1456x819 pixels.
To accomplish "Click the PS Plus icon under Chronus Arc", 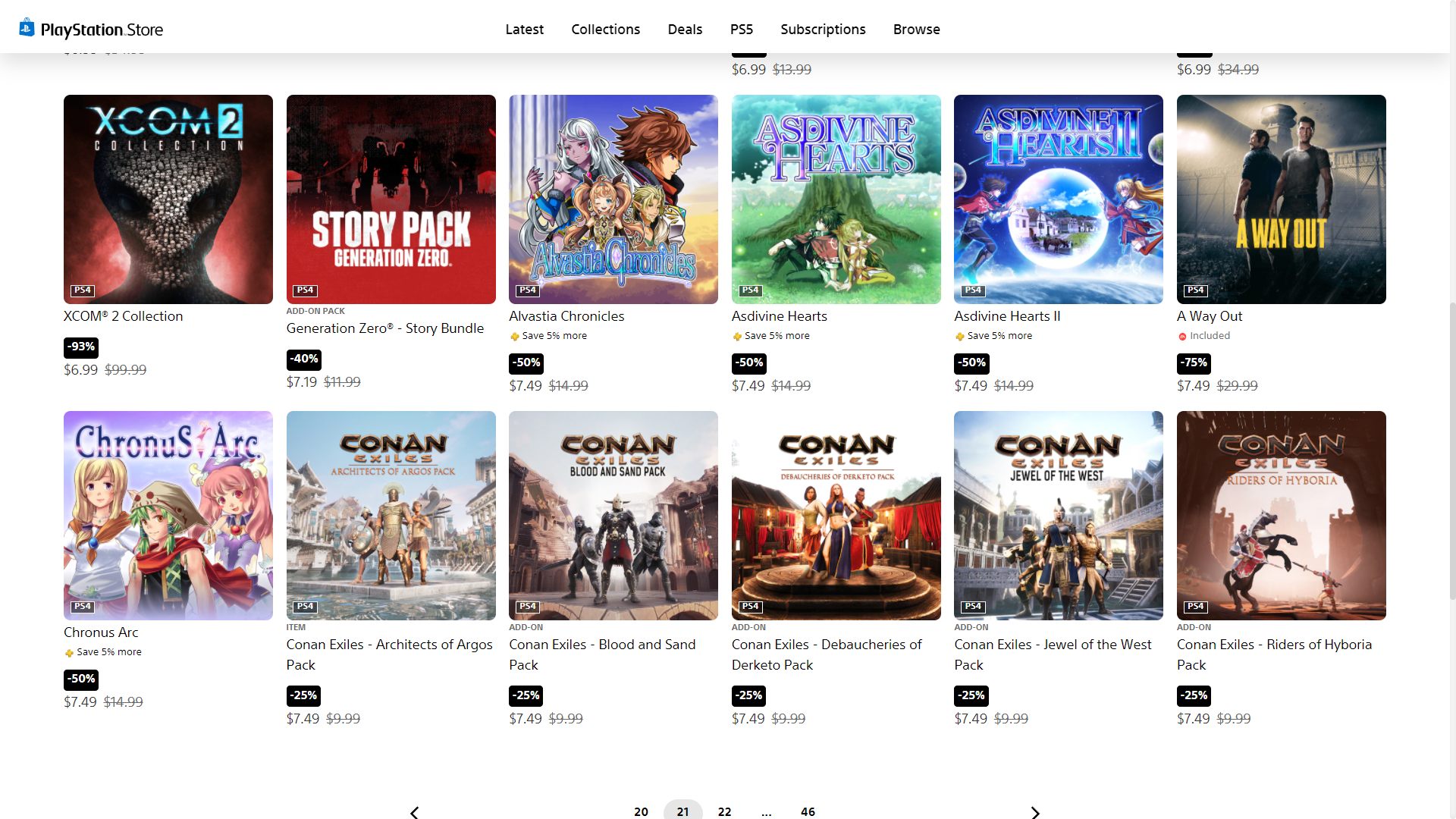I will [69, 652].
